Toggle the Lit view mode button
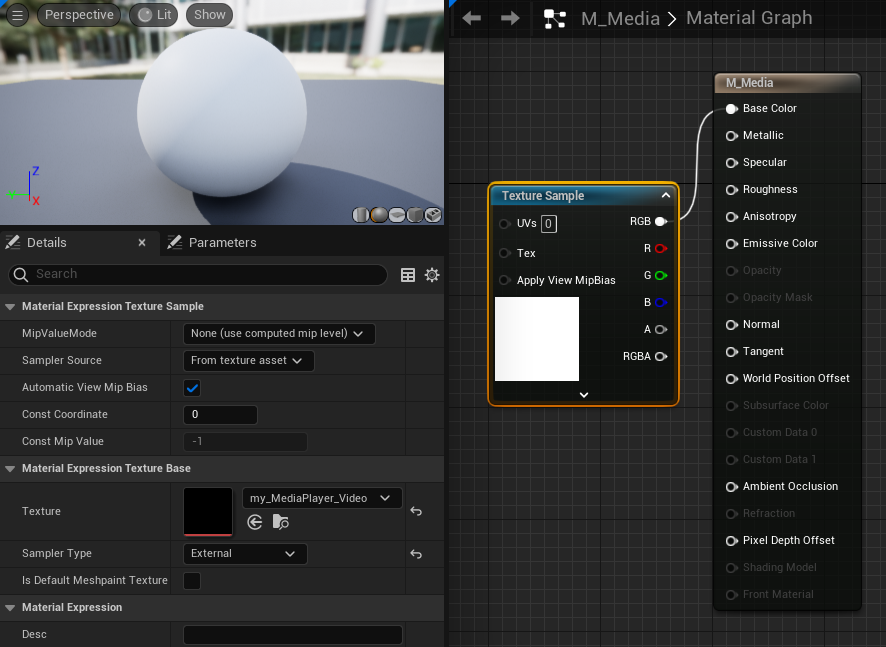 pos(154,15)
